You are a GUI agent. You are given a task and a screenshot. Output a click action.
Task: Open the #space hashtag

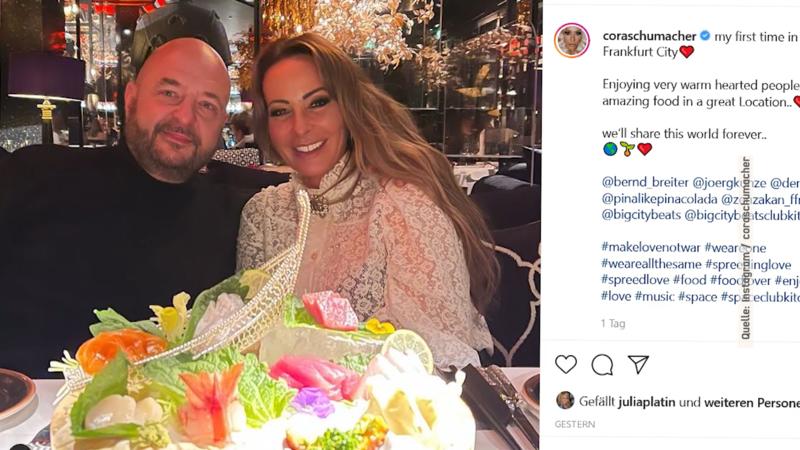coord(697,296)
